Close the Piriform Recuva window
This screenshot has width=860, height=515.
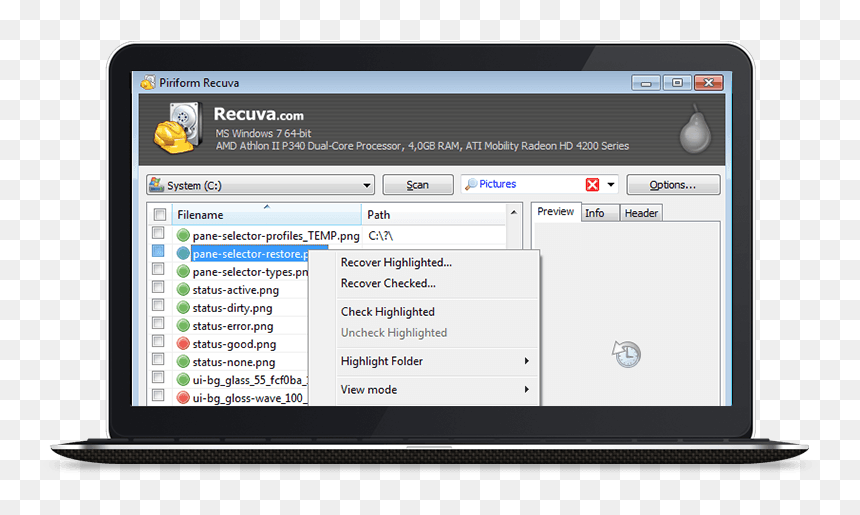click(x=709, y=83)
